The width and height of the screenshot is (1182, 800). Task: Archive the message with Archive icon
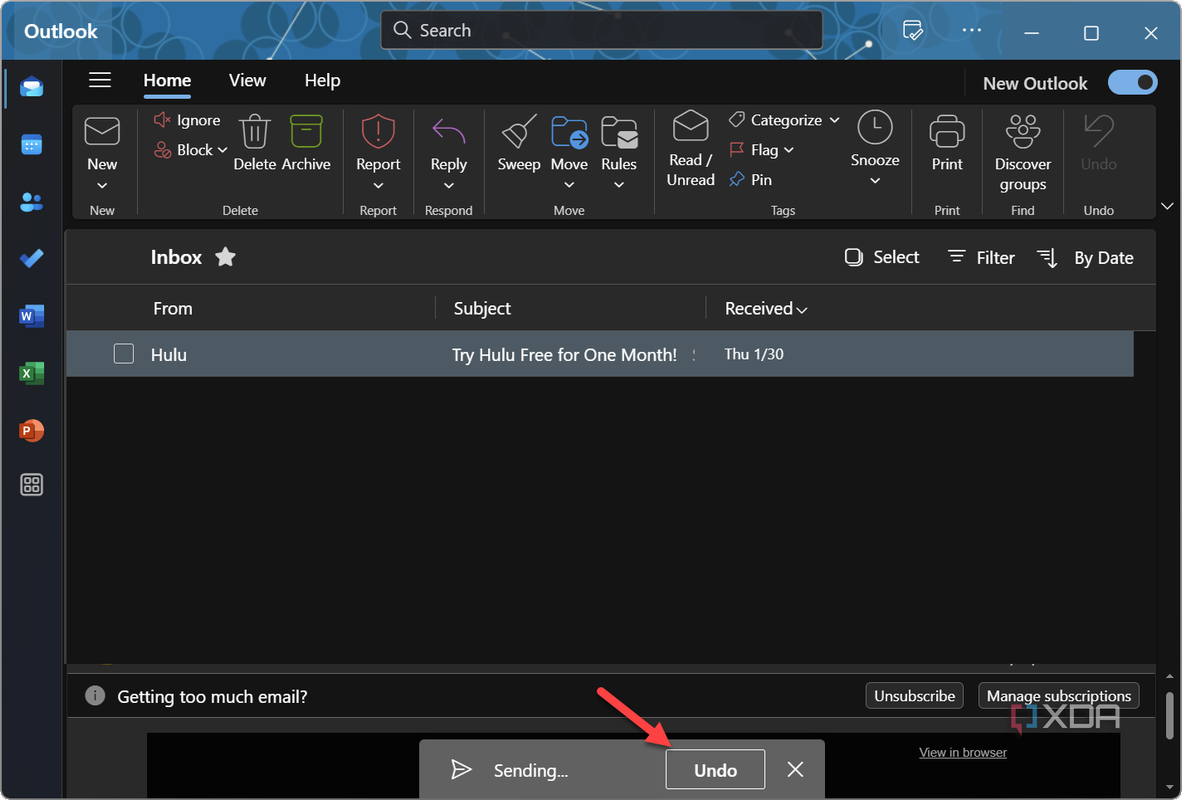(306, 132)
